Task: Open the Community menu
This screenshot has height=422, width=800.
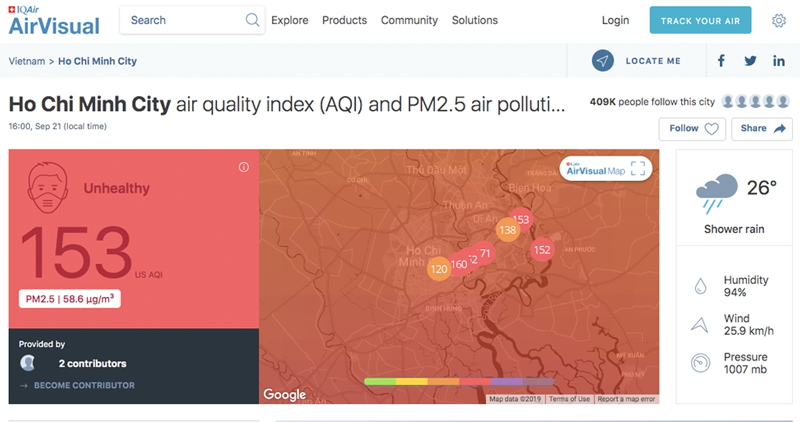Action: tap(409, 20)
